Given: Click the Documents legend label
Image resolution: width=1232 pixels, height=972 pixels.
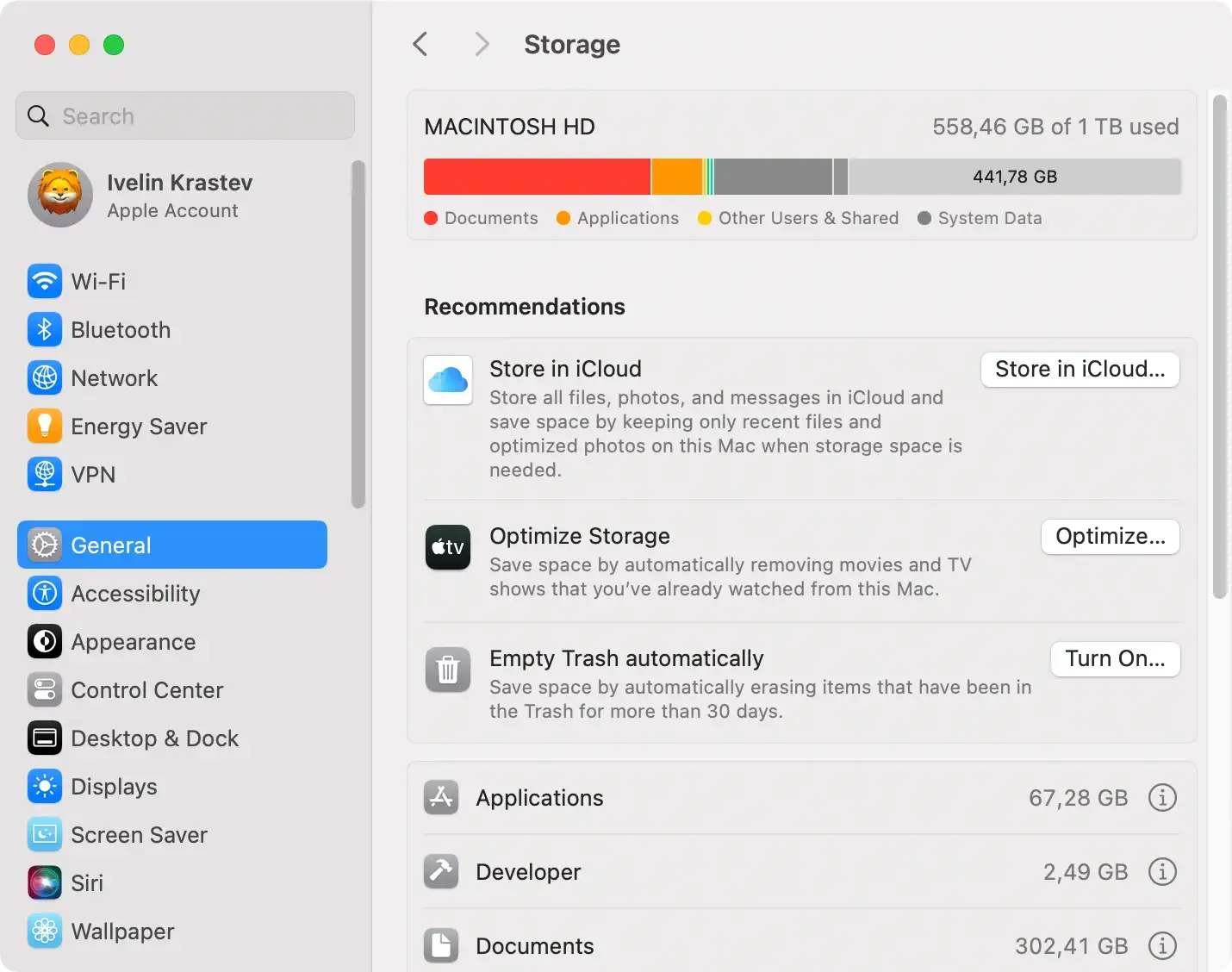Looking at the screenshot, I should pos(491,218).
